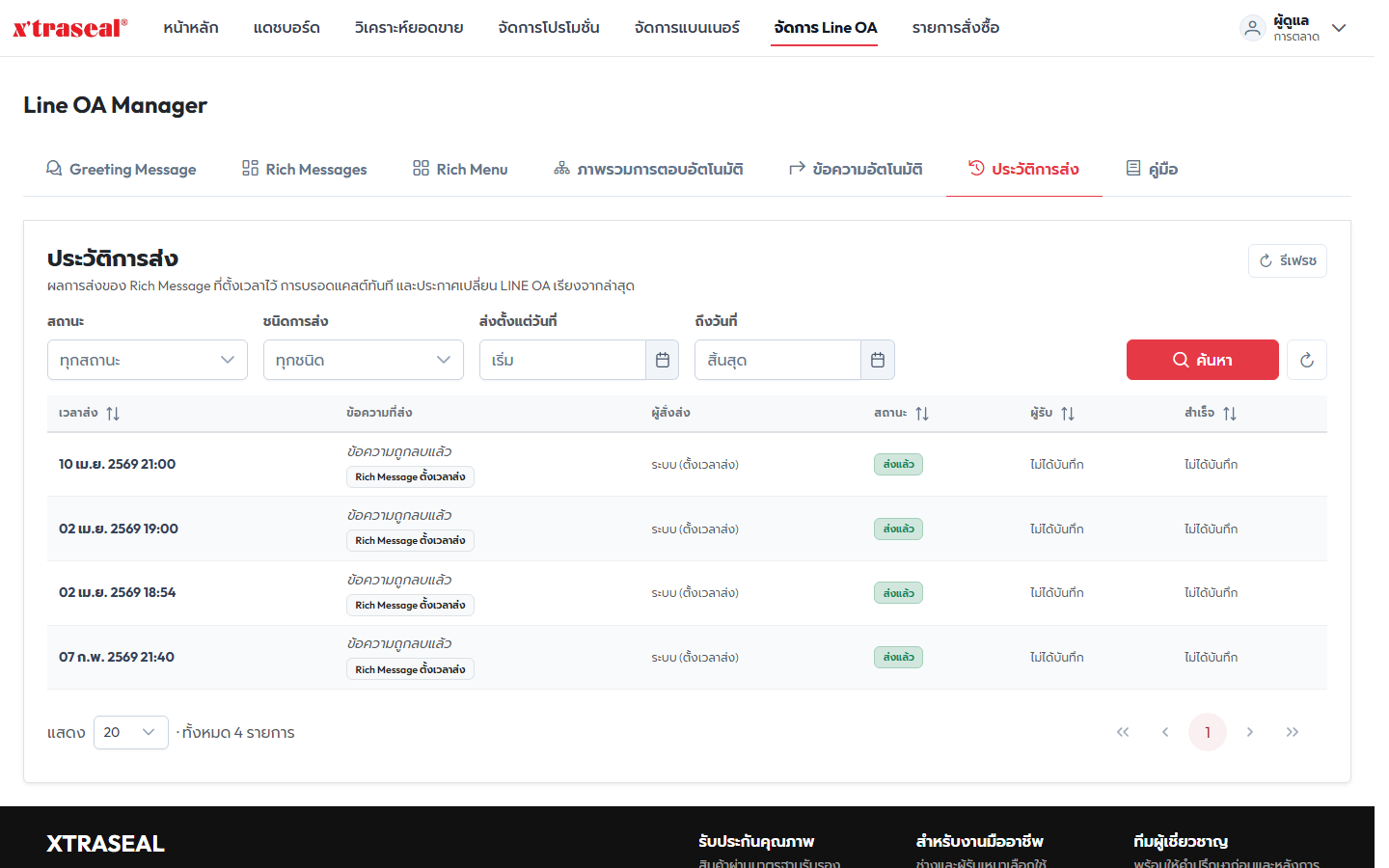
Task: Open จัดการโปรโมชั่น in top navigation
Action: point(549,28)
